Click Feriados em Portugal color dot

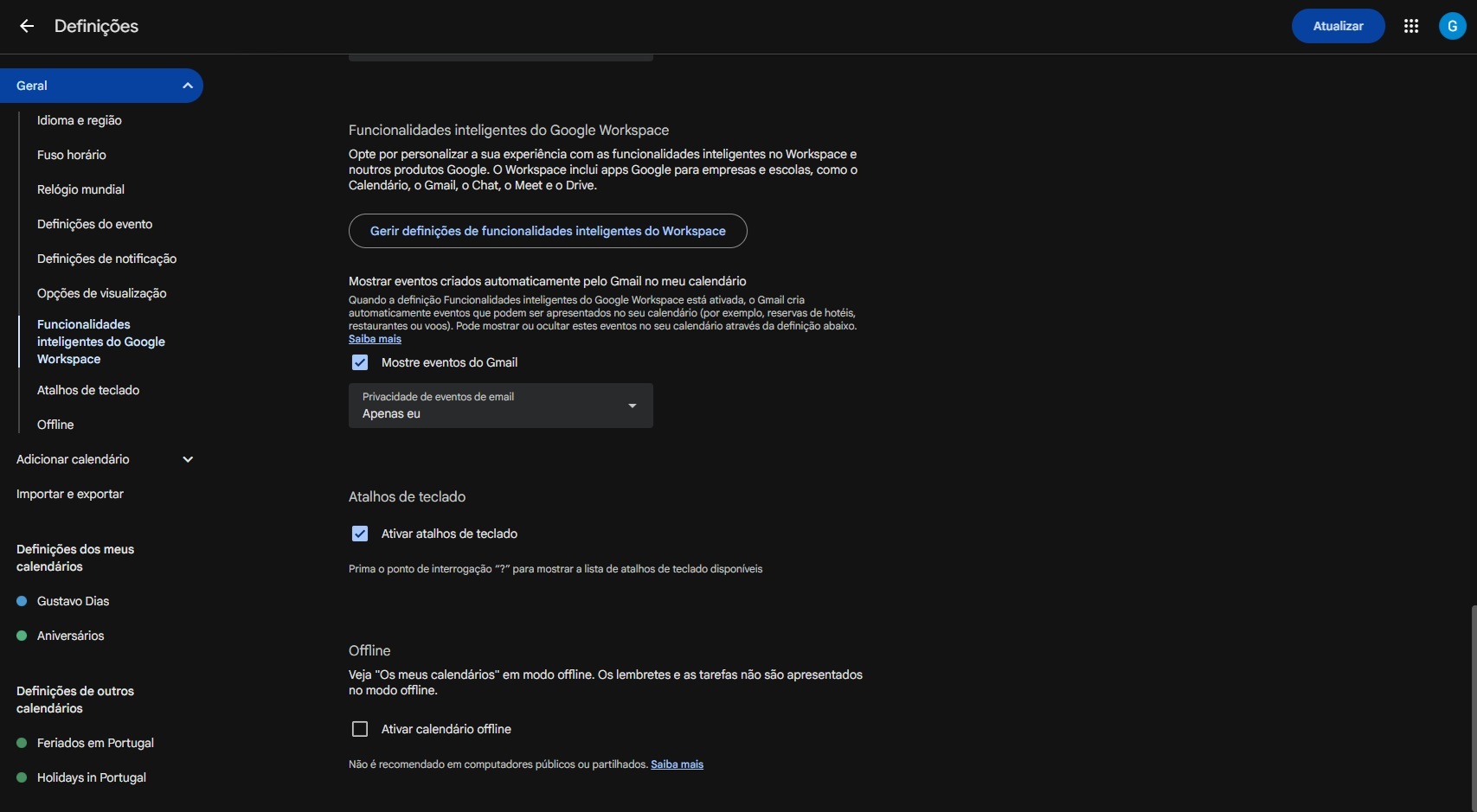22,743
